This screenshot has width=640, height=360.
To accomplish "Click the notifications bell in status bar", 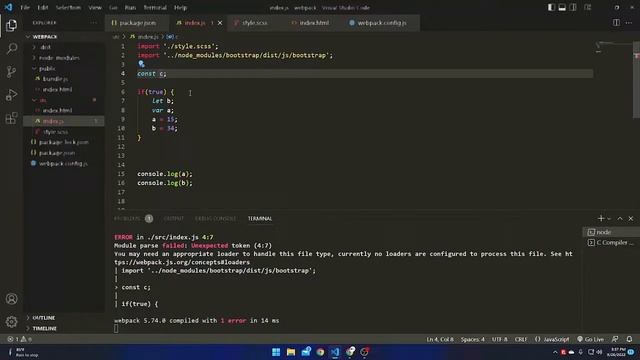I will click(629, 339).
